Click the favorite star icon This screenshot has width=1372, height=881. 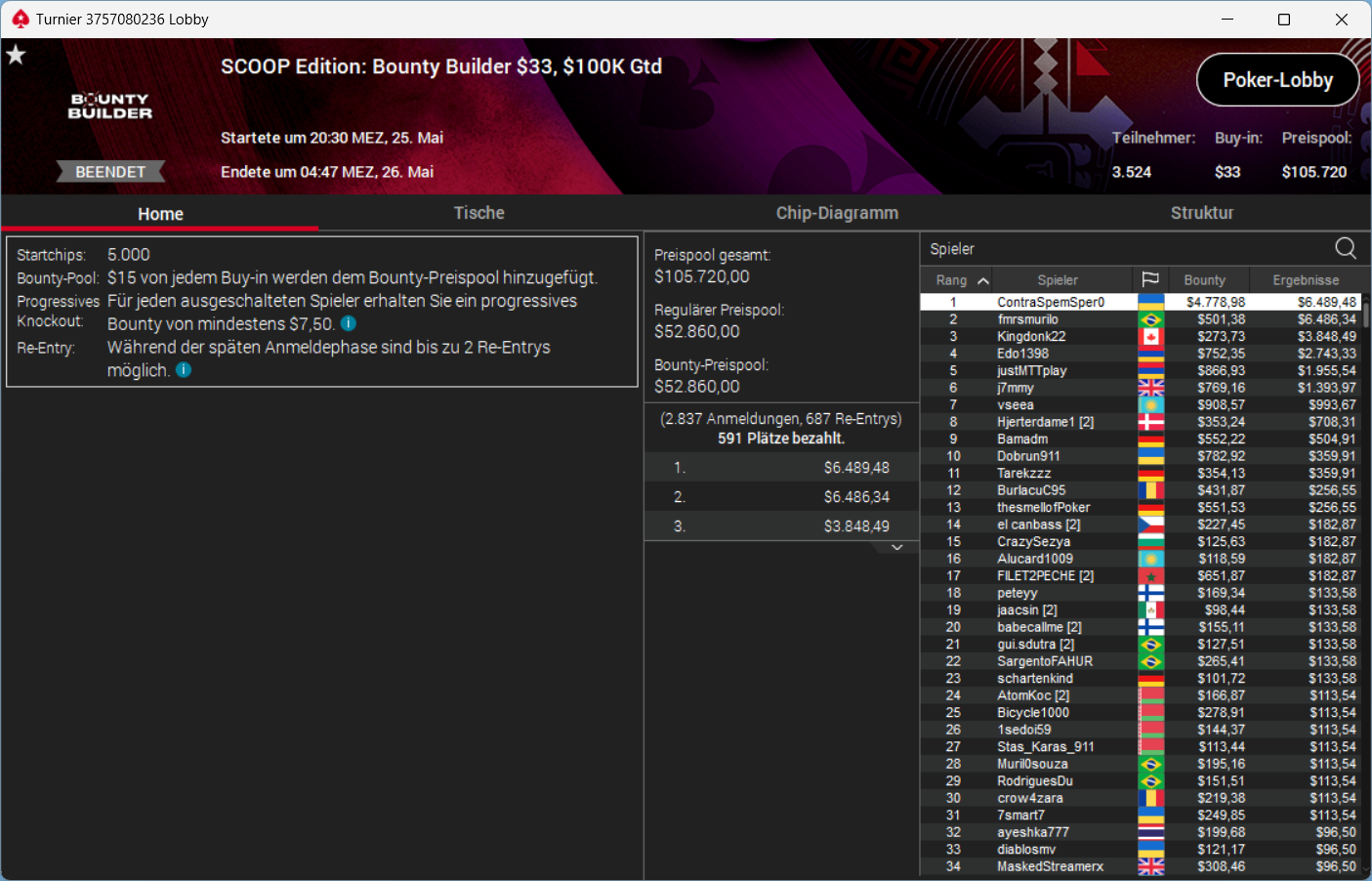point(16,55)
